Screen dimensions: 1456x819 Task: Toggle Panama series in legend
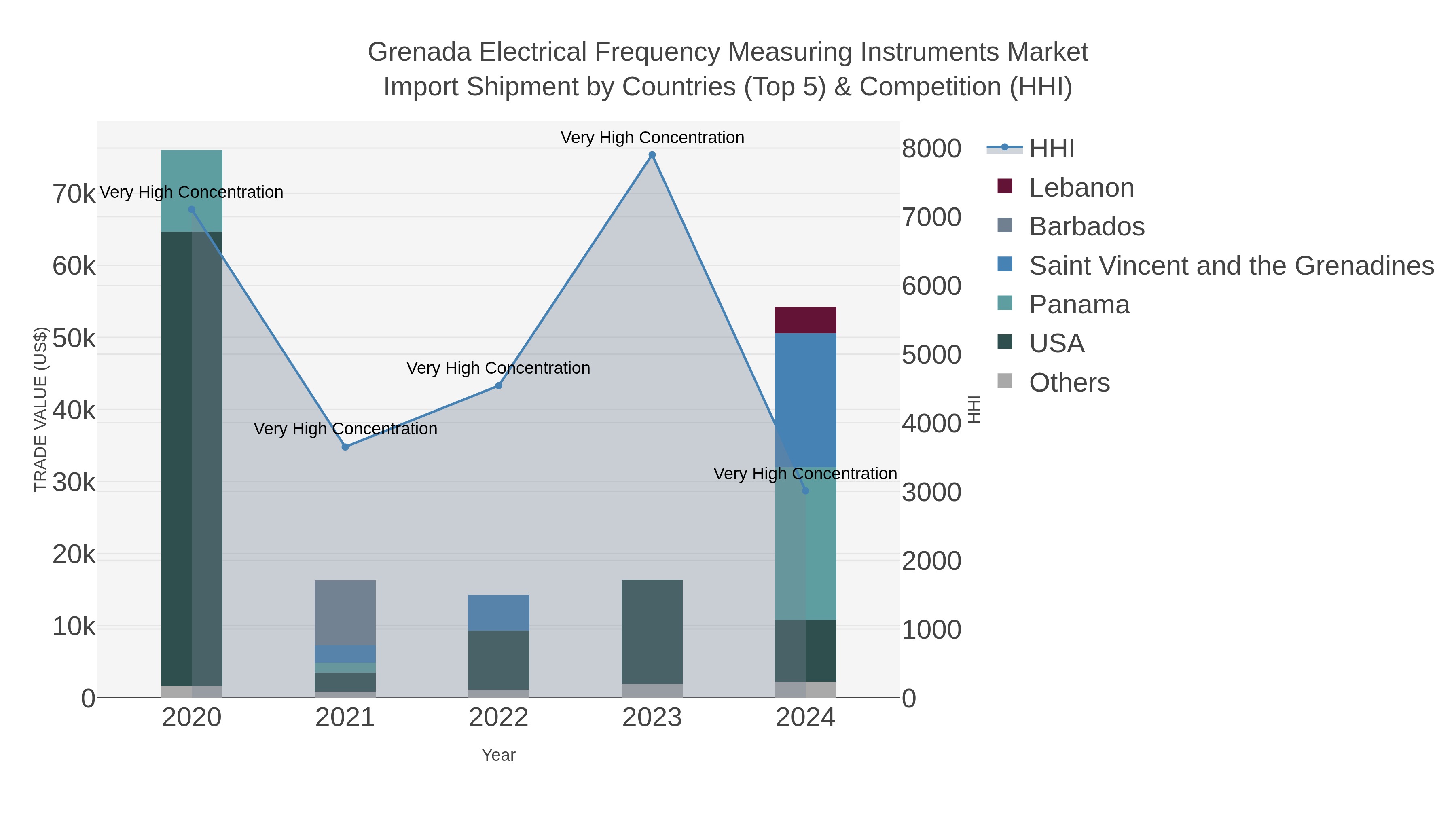(1063, 305)
